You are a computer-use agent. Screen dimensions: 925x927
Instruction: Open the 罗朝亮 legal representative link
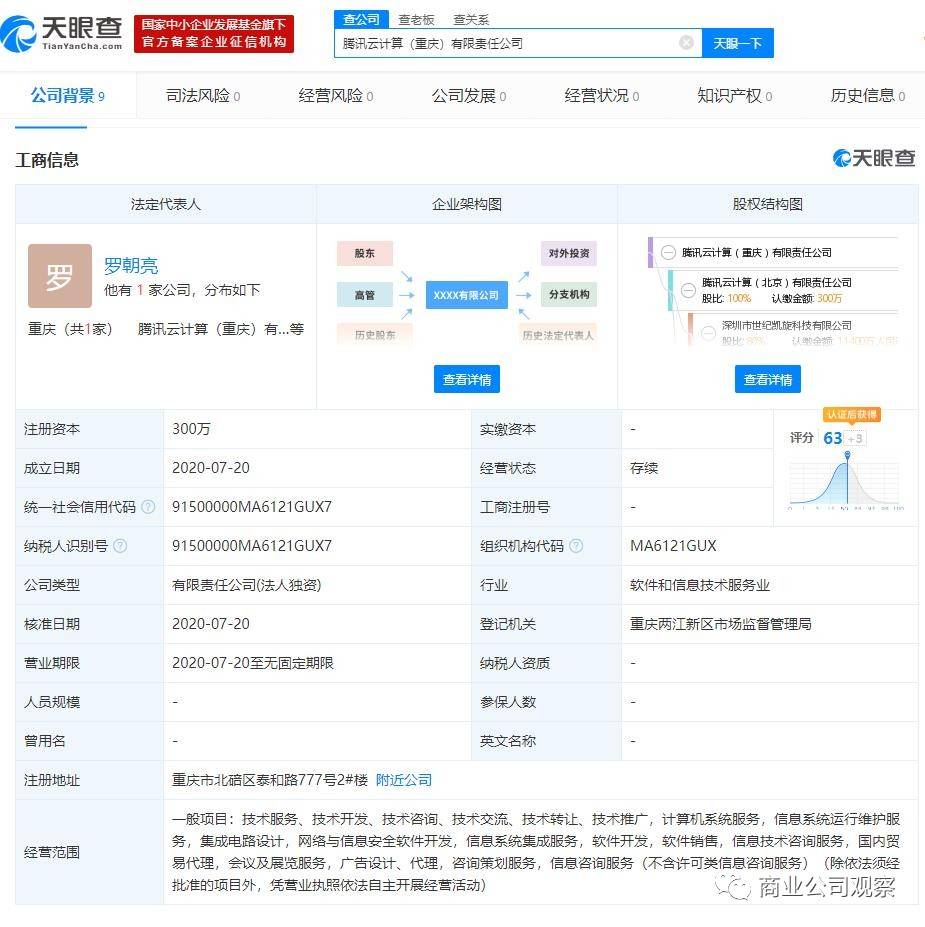[131, 266]
